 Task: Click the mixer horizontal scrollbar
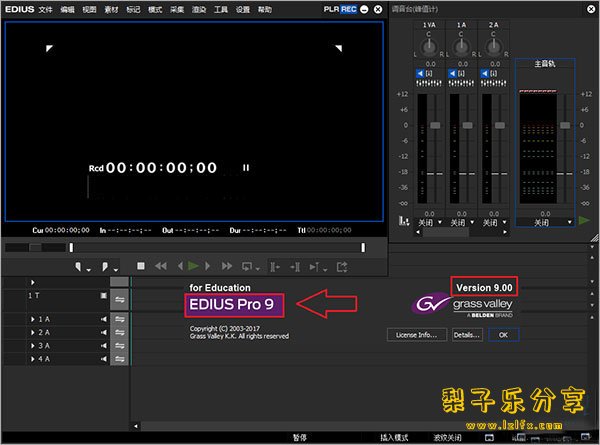tap(461, 232)
